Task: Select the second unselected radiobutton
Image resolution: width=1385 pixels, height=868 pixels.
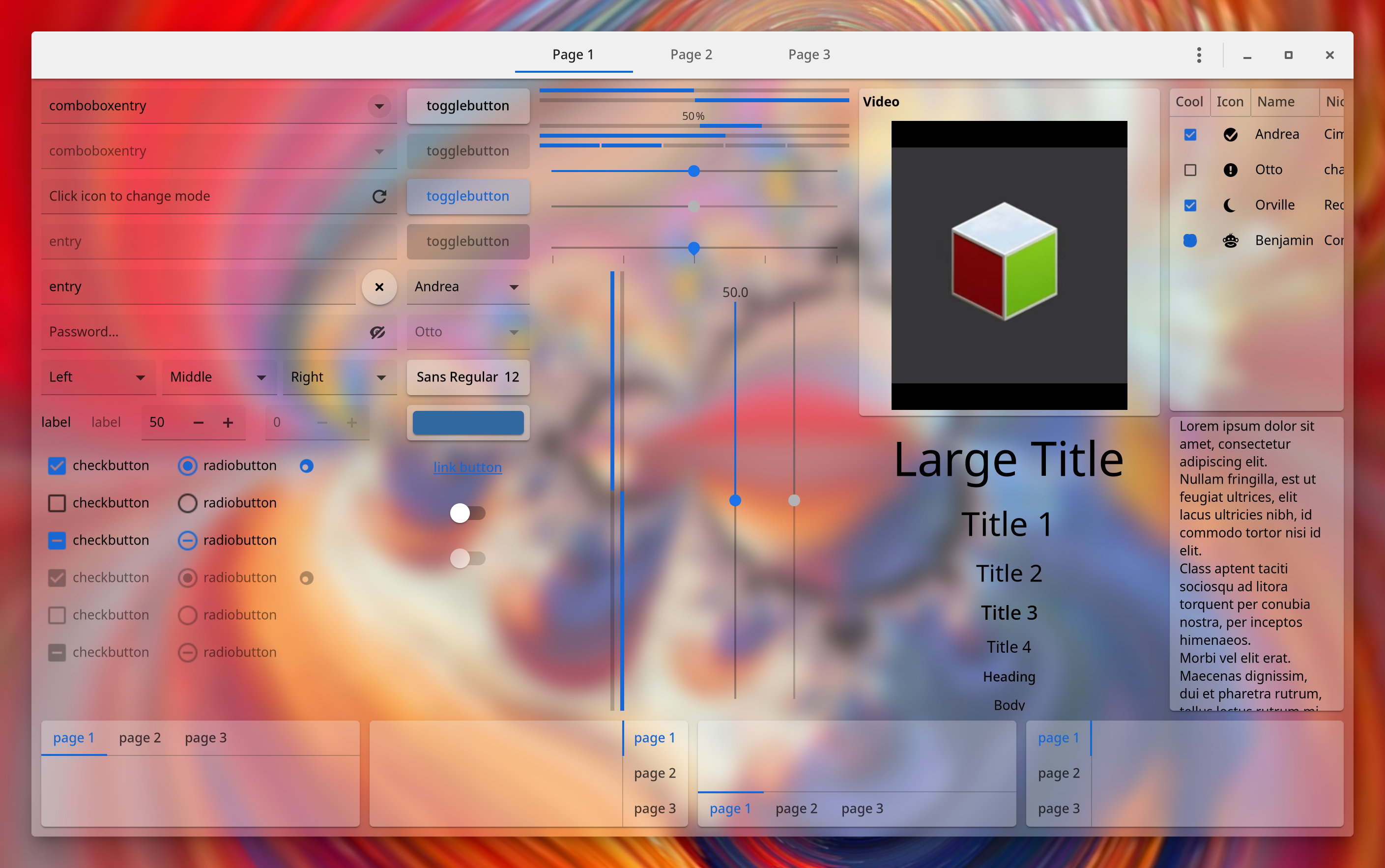Action: 187,503
